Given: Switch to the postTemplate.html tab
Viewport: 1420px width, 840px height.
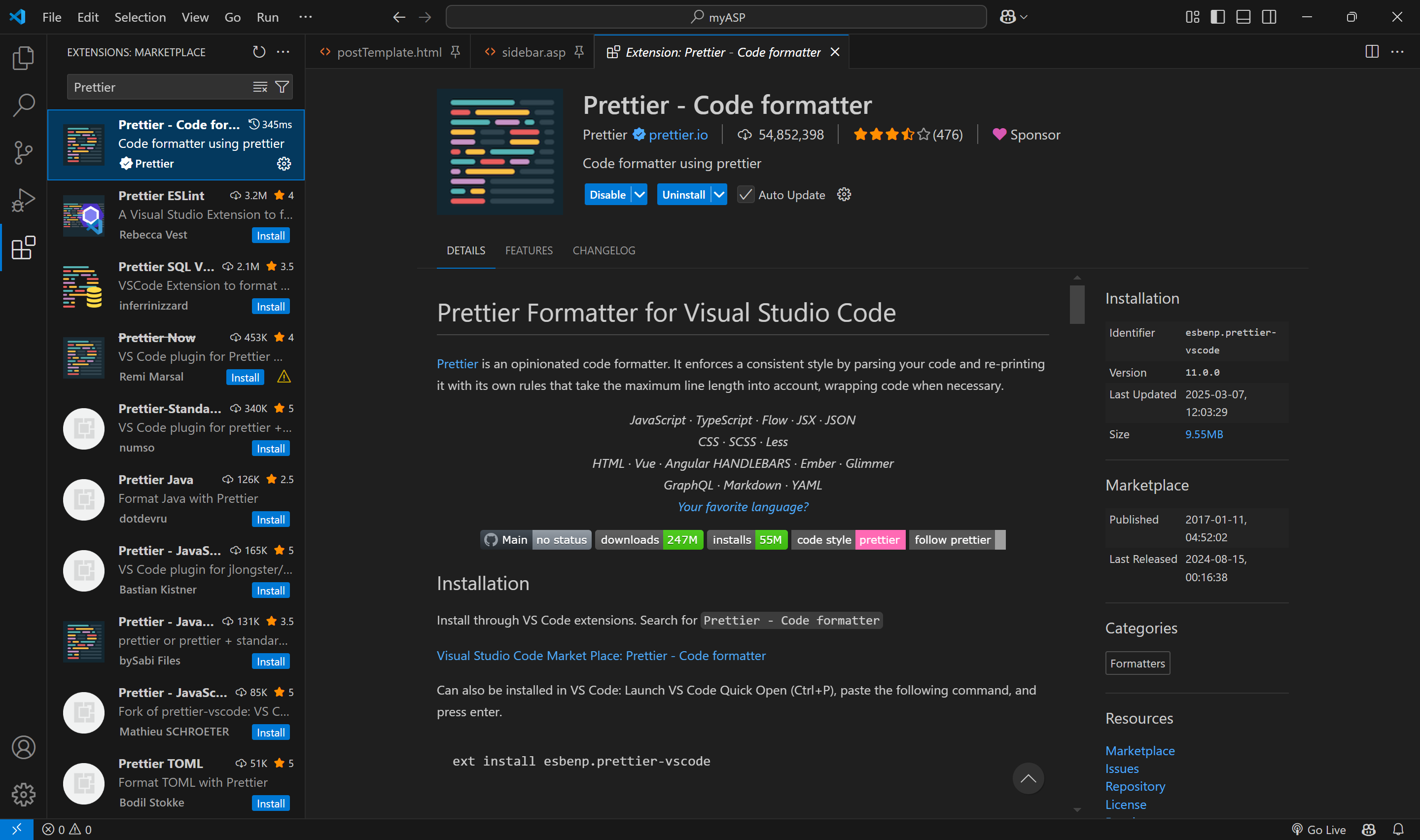Looking at the screenshot, I should (389, 52).
